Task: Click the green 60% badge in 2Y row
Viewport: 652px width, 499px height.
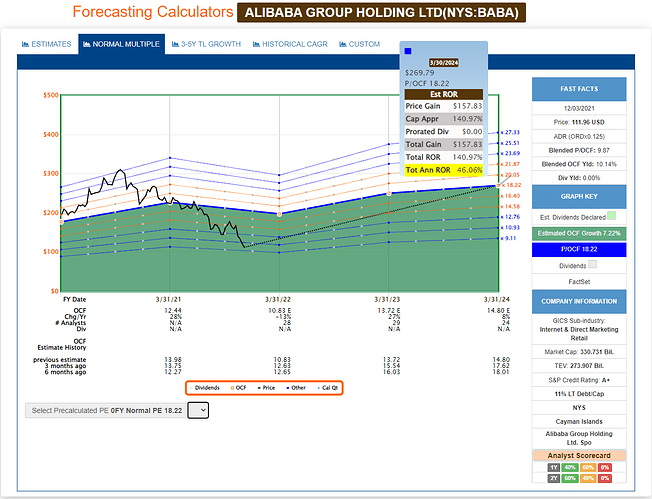Action: 570,478
